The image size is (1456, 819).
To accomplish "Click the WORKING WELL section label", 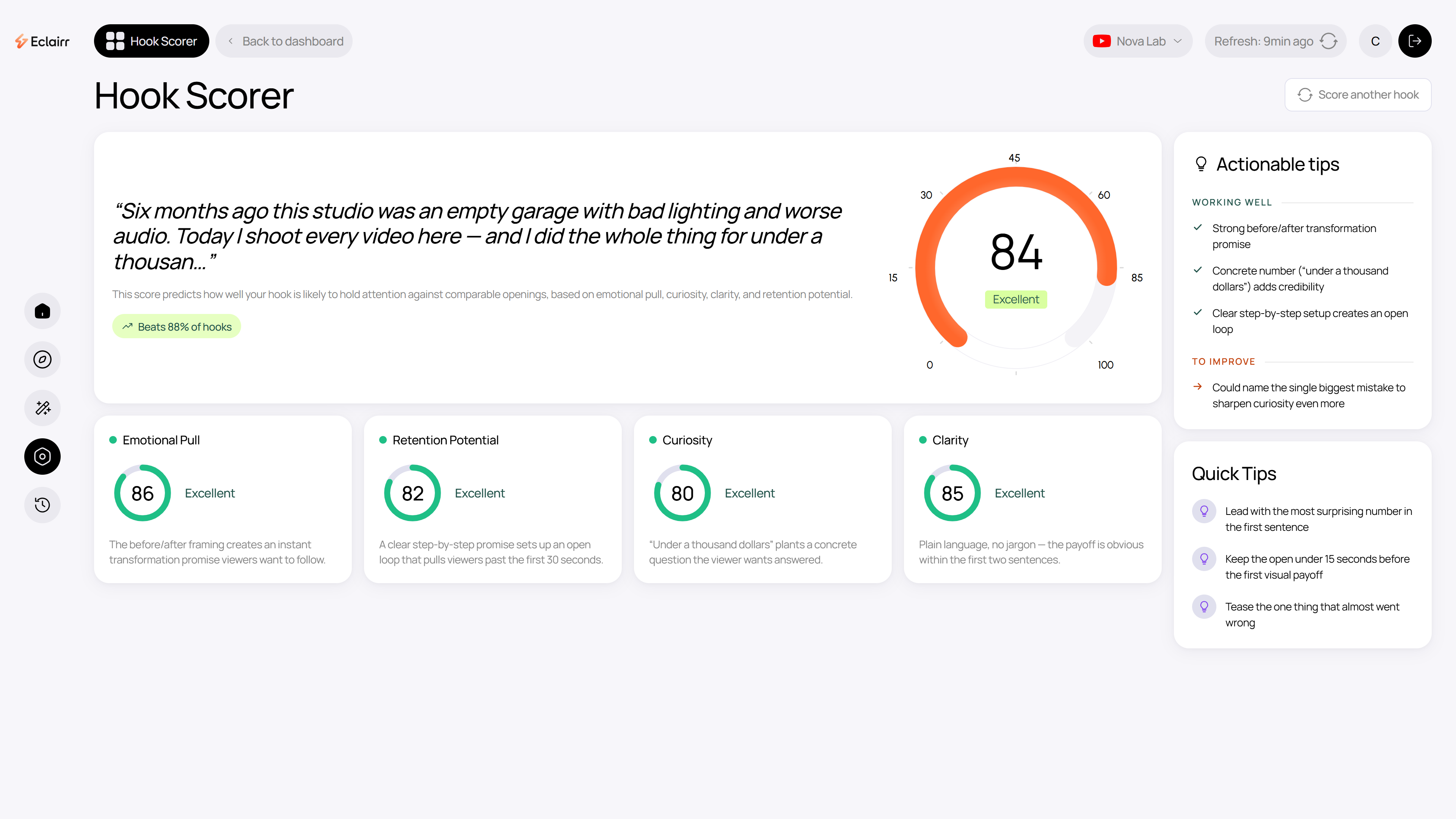I will 1232,202.
